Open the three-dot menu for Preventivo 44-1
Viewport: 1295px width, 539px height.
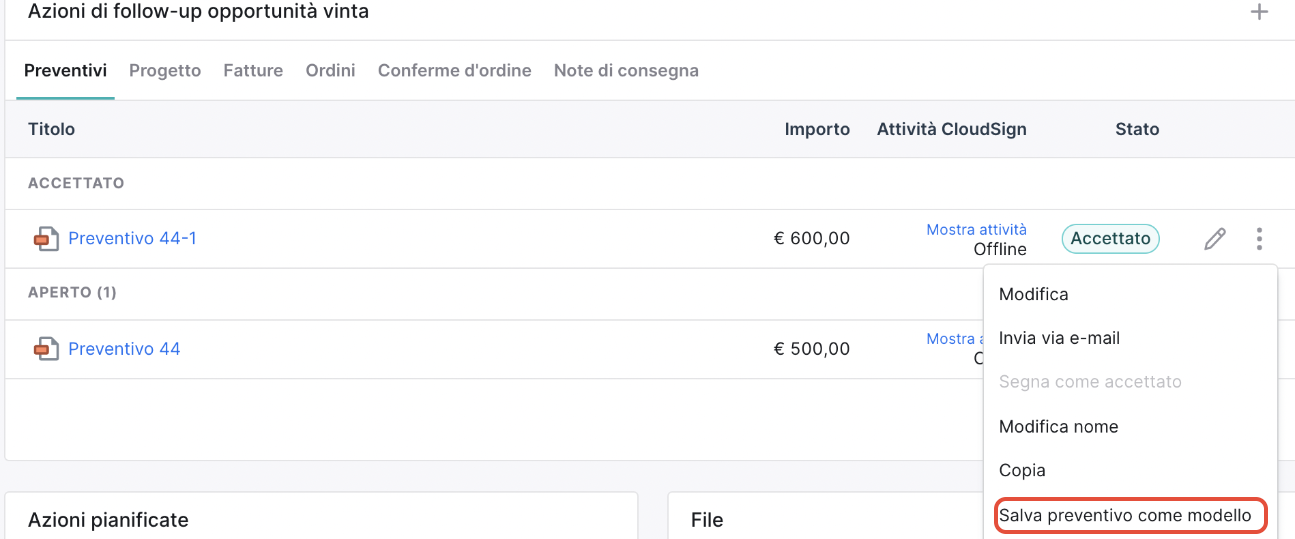pos(1259,239)
